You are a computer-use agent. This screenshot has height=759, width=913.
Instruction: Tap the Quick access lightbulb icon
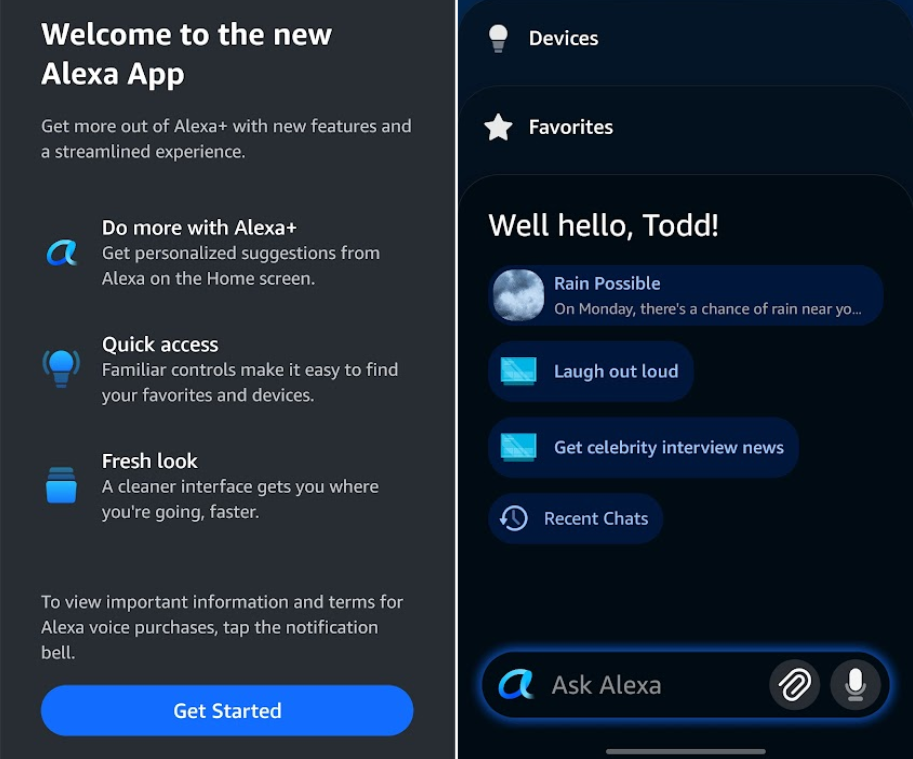[61, 367]
